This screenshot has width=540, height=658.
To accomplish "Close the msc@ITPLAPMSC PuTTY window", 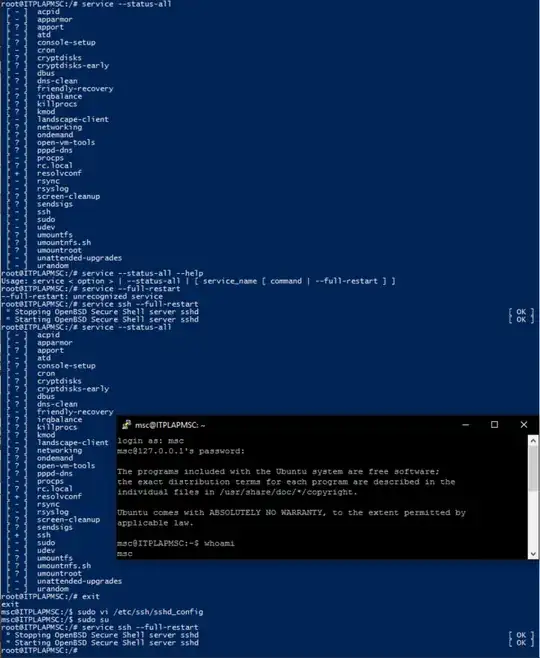I will [x=524, y=425].
